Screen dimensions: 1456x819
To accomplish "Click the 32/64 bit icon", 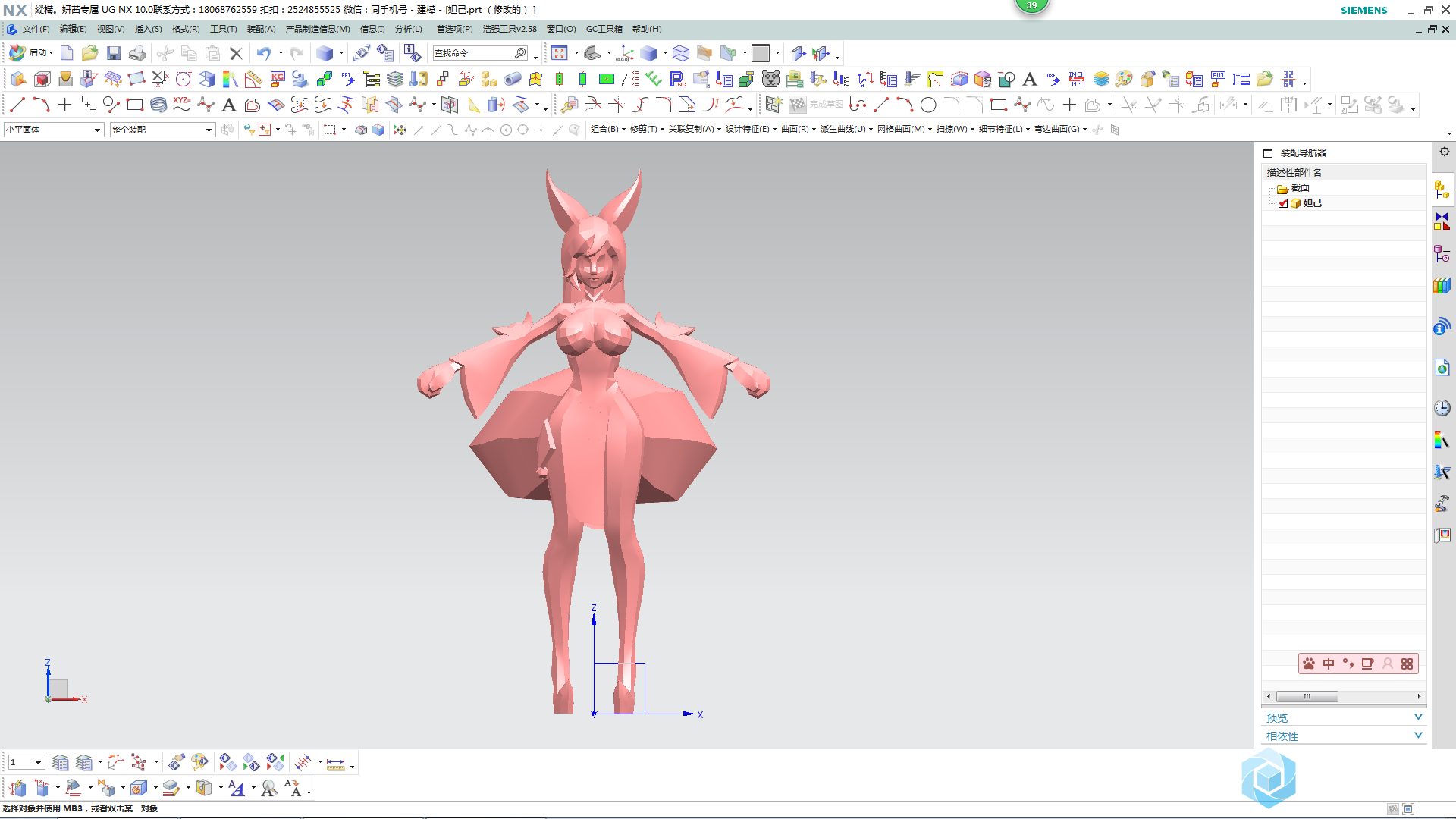I will pyautogui.click(x=1288, y=79).
